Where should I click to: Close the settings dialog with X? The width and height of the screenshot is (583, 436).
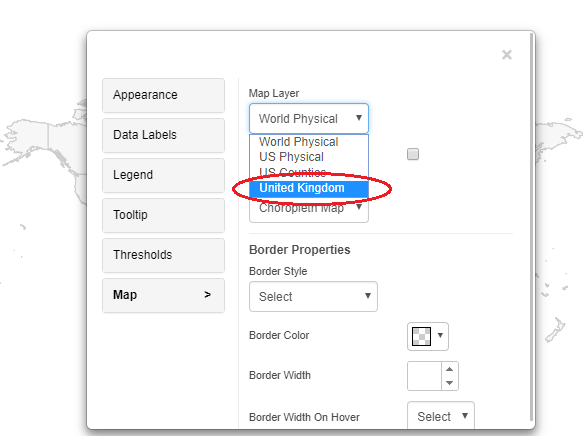coord(506,55)
